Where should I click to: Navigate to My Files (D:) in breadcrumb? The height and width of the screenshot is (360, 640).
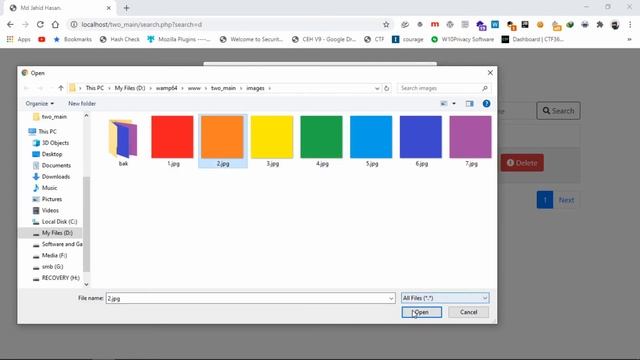[130, 88]
